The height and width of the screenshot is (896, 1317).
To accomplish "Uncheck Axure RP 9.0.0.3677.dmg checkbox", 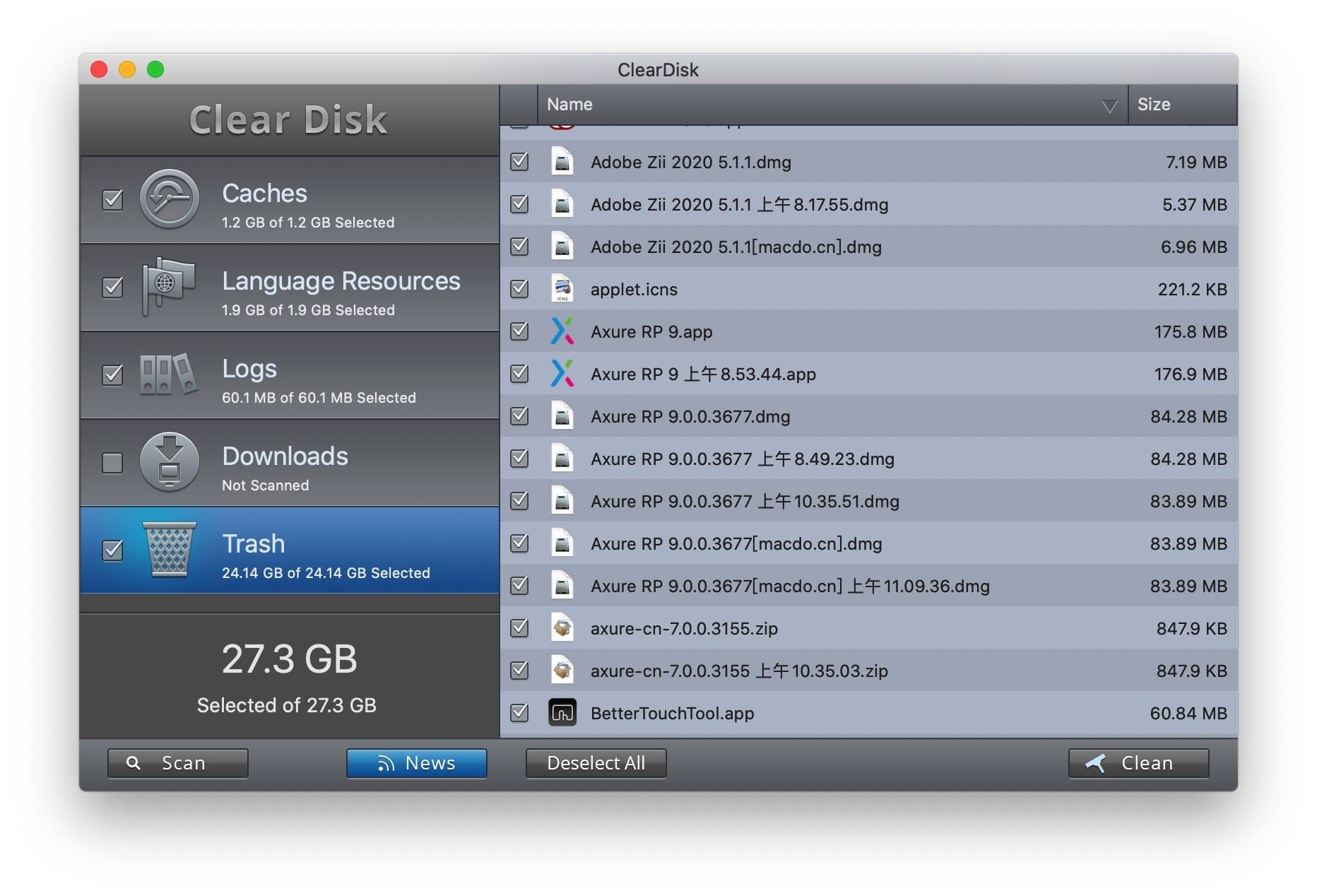I will pos(519,416).
